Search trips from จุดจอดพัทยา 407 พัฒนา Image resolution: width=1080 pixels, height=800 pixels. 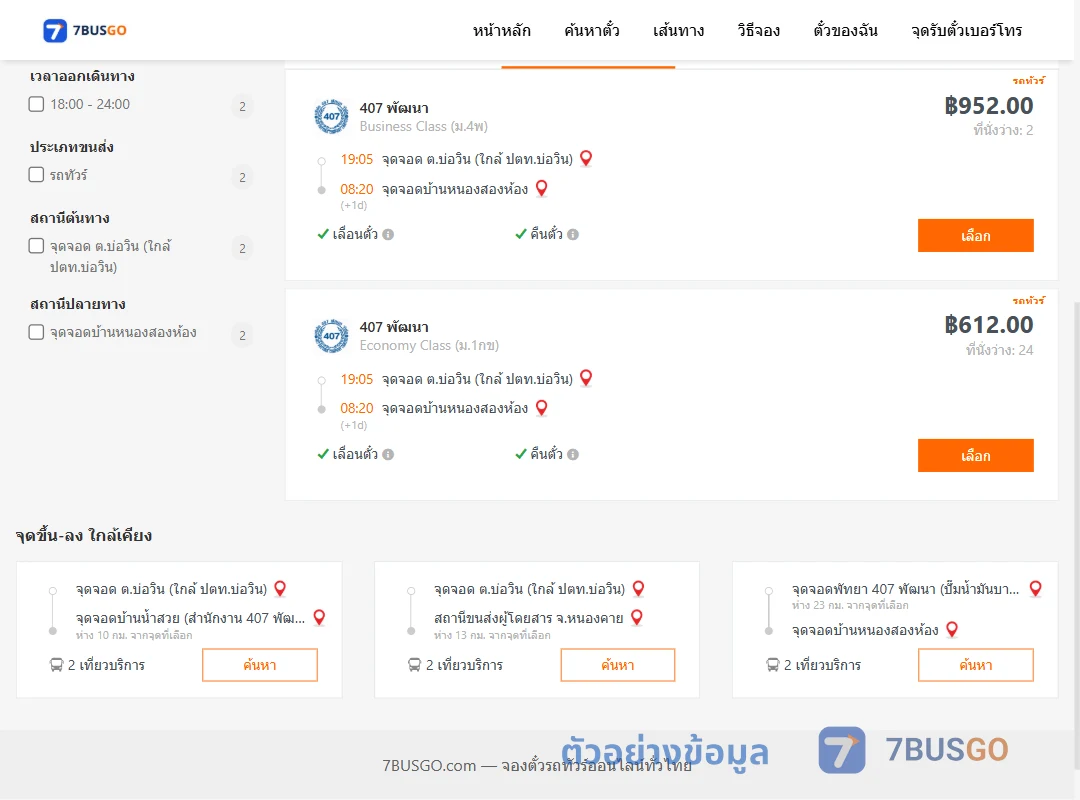coord(975,665)
